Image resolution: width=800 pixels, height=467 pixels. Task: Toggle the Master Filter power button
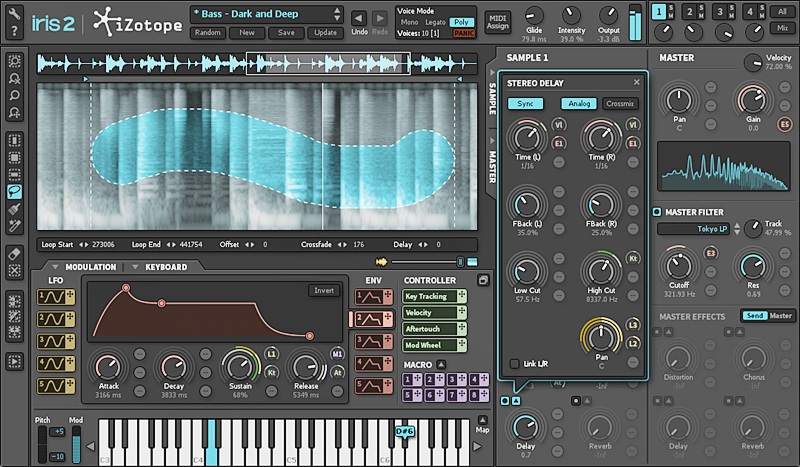657,212
